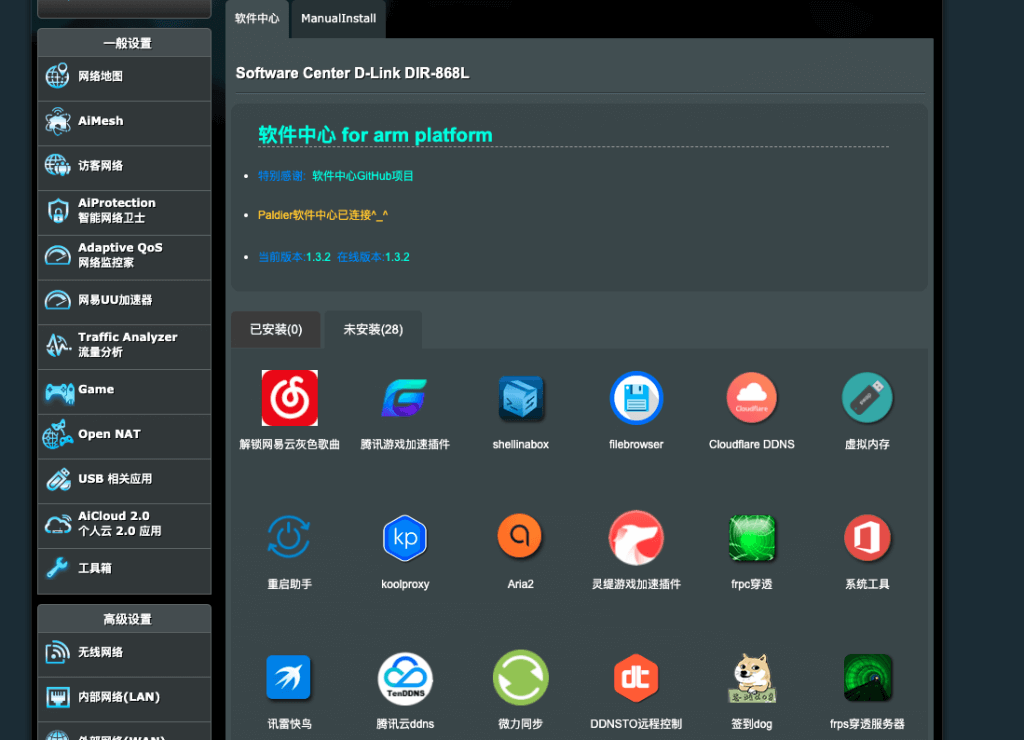Open the 腾讯云ddns TenDDNS icon

point(405,678)
